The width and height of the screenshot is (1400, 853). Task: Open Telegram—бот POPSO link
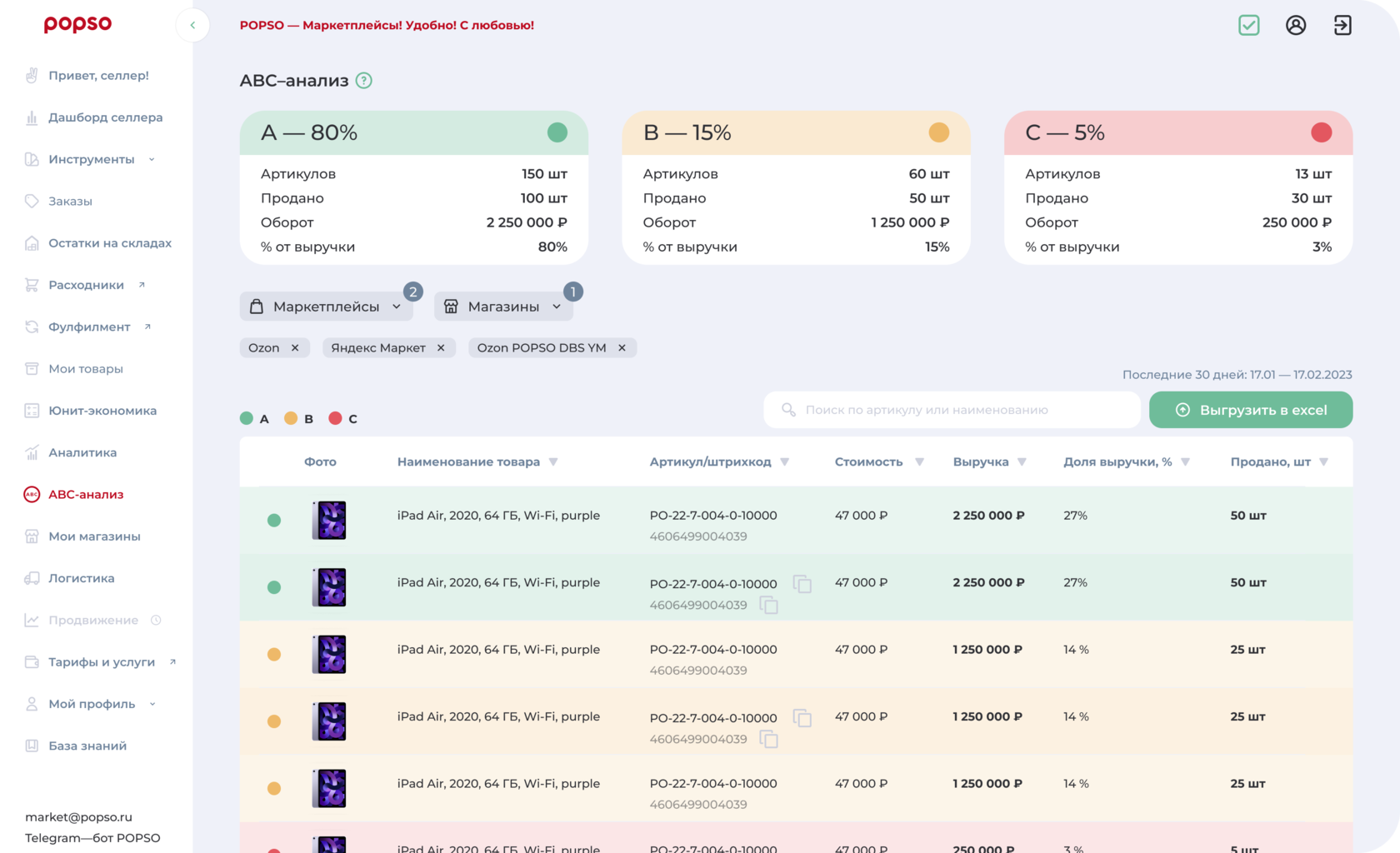click(x=92, y=838)
